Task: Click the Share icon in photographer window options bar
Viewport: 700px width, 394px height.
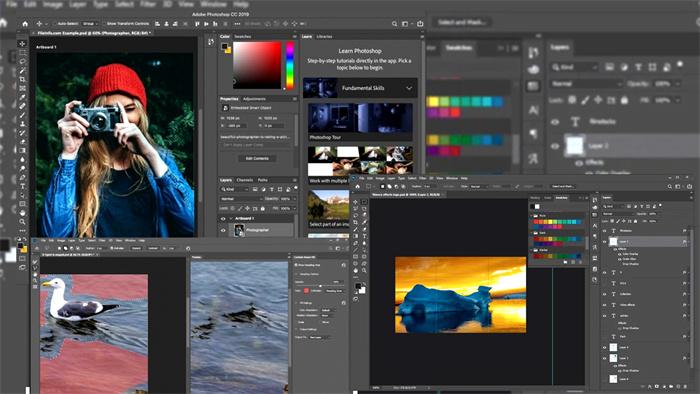Action: pos(420,24)
